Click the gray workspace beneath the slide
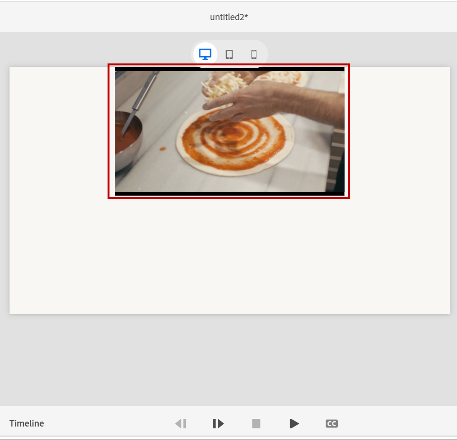The image size is (457, 440). click(230, 360)
